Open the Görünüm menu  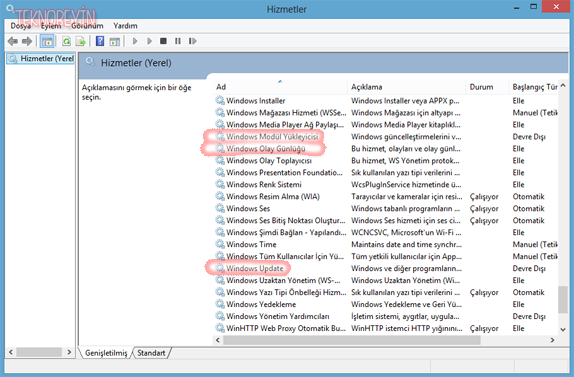87,26
